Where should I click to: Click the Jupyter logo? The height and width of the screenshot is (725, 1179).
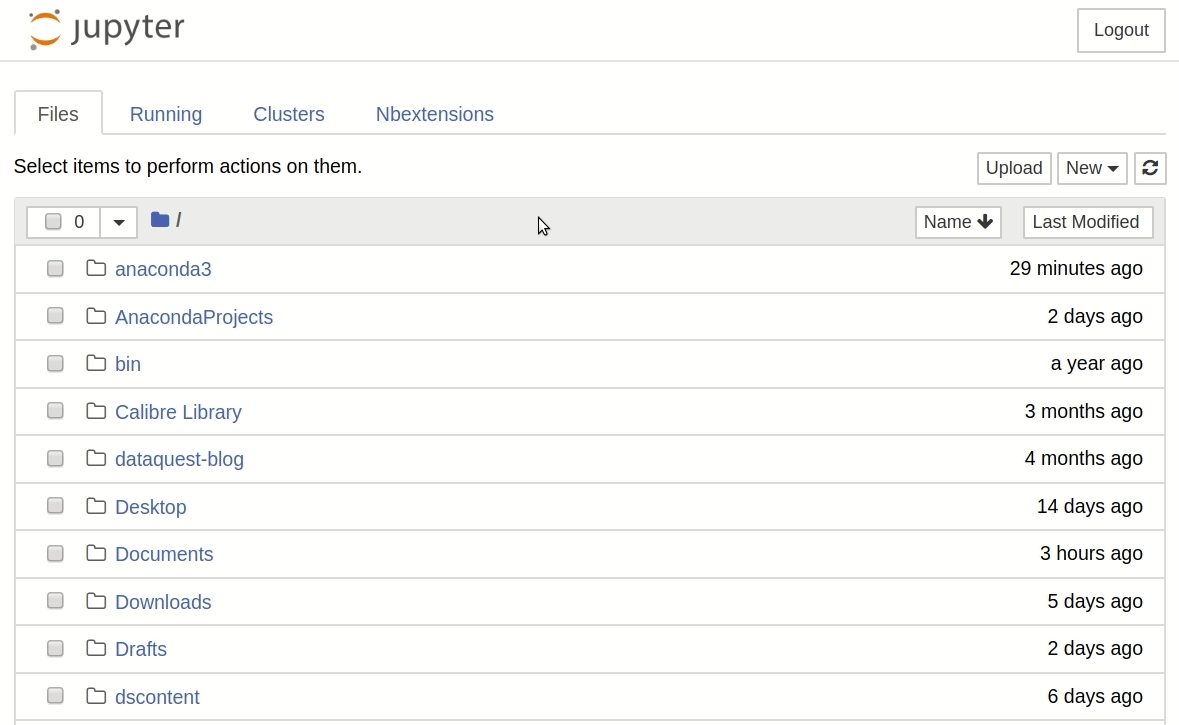click(x=106, y=30)
